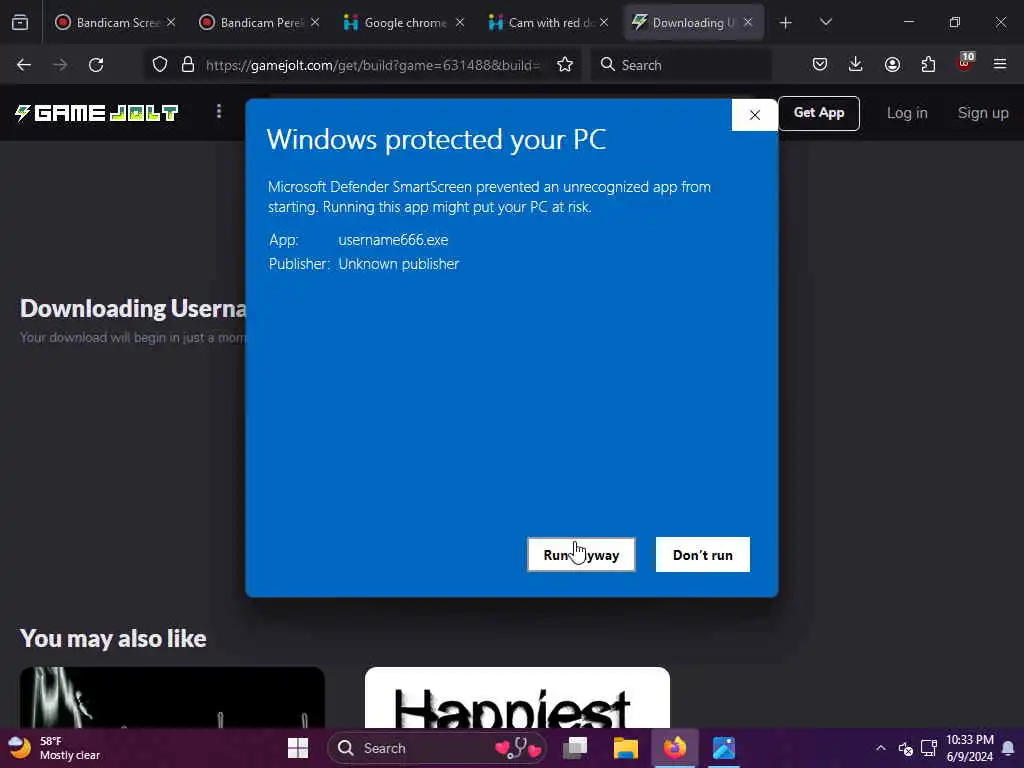This screenshot has width=1024, height=768.
Task: Click the Don't run button
Action: (703, 554)
